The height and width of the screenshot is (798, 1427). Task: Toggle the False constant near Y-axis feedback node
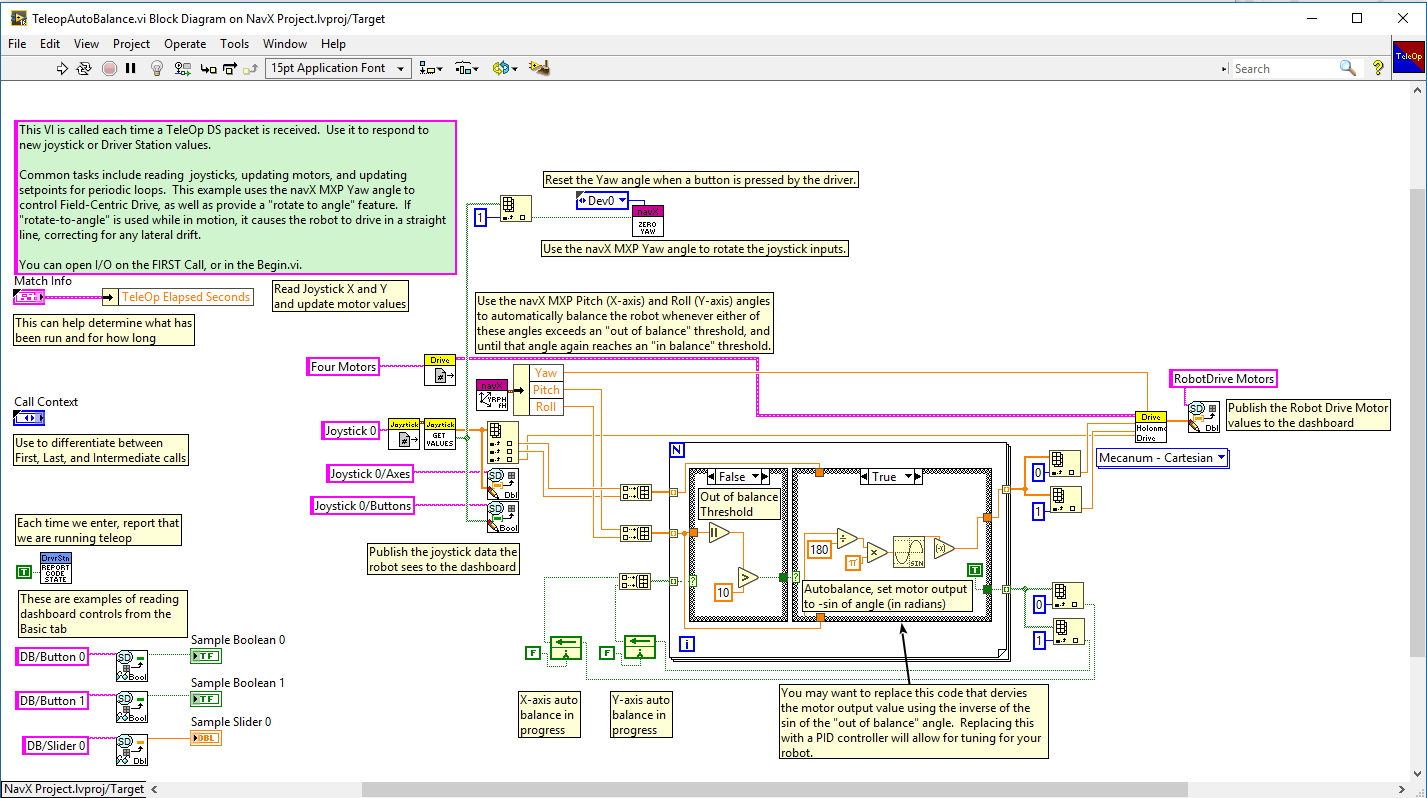click(606, 653)
